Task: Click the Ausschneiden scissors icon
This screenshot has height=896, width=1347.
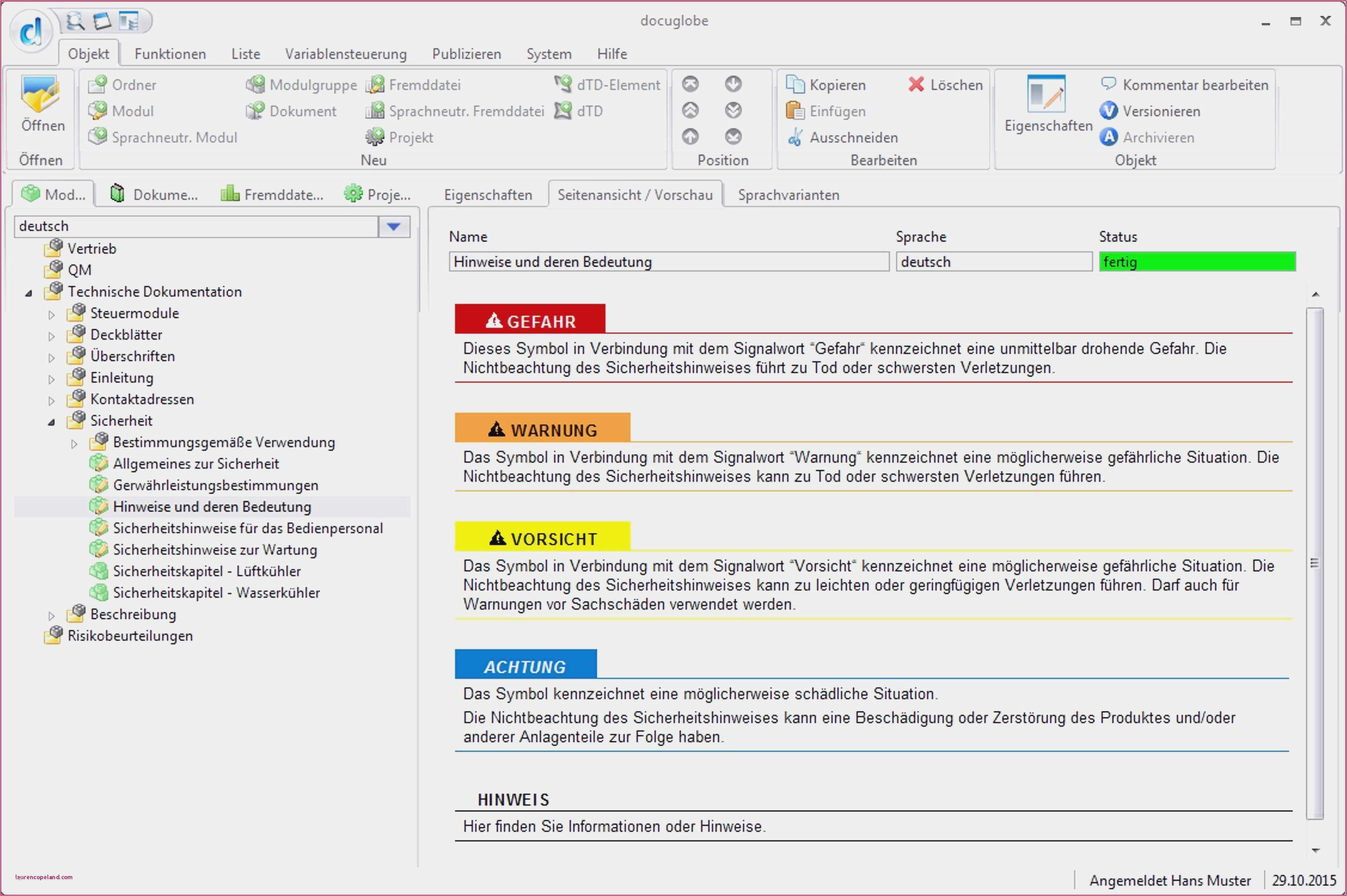Action: (795, 137)
